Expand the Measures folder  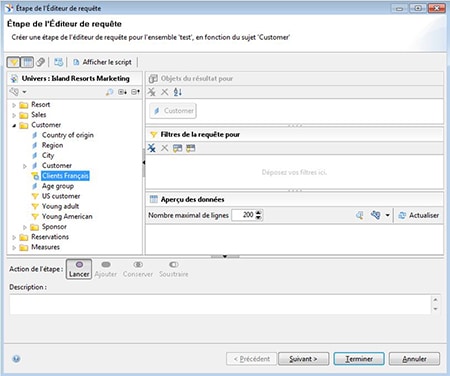tap(14, 248)
